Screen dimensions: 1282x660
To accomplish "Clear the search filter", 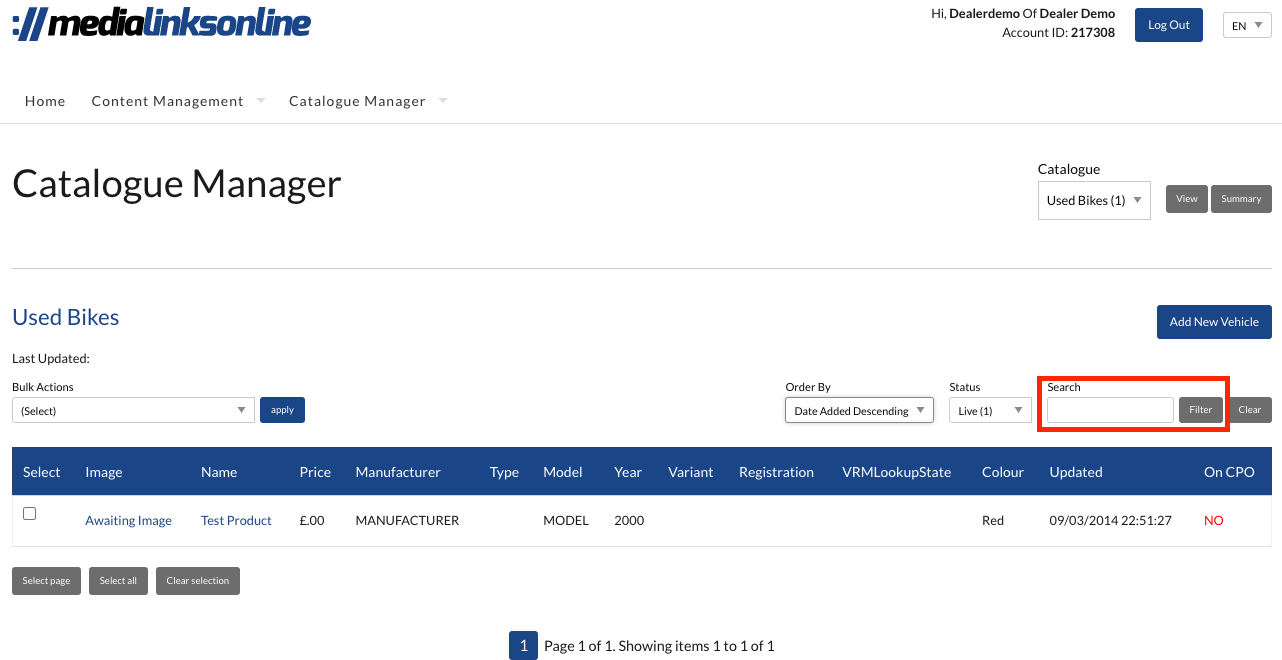I will click(1250, 410).
